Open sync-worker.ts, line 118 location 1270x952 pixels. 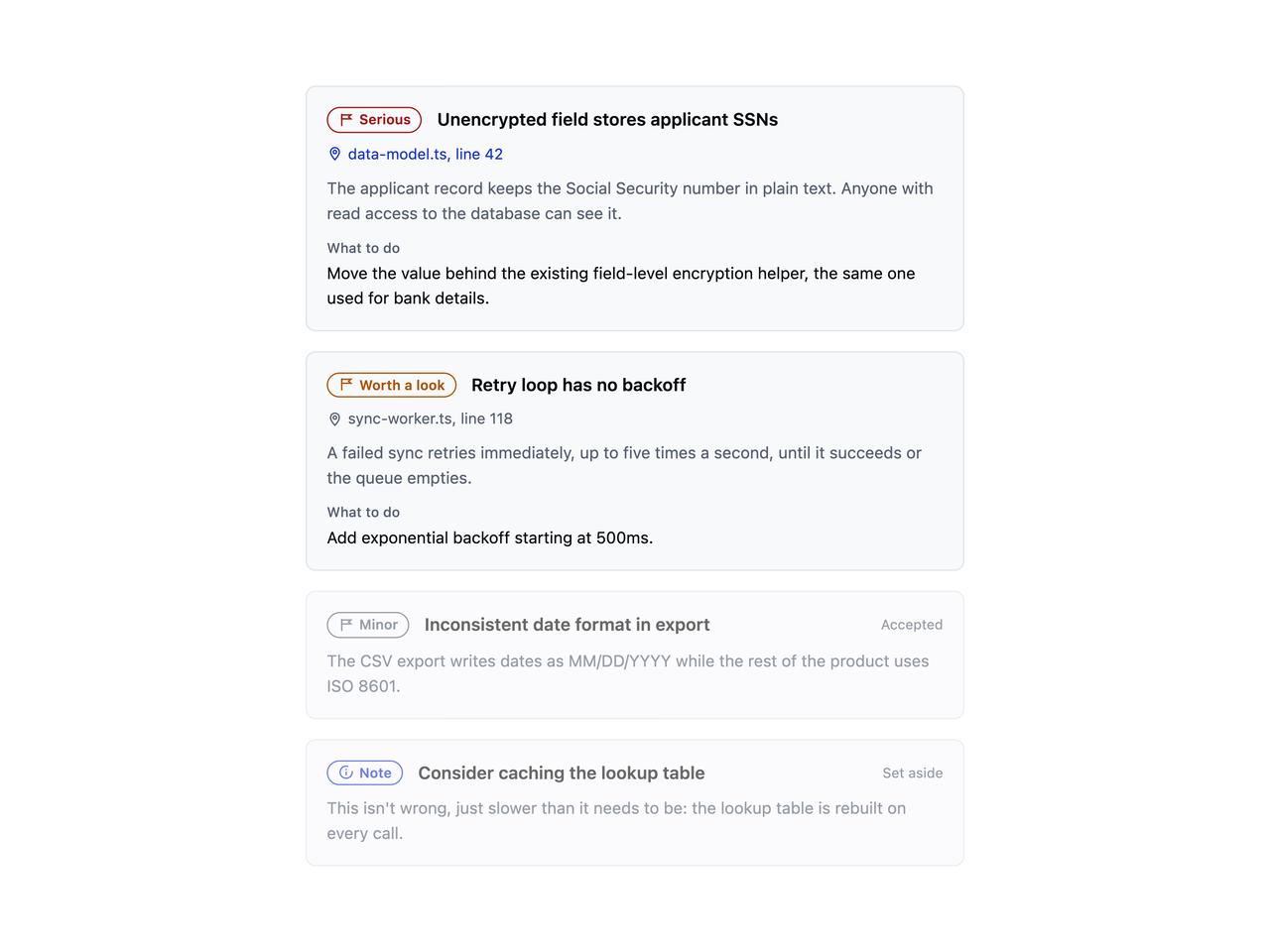(x=430, y=418)
